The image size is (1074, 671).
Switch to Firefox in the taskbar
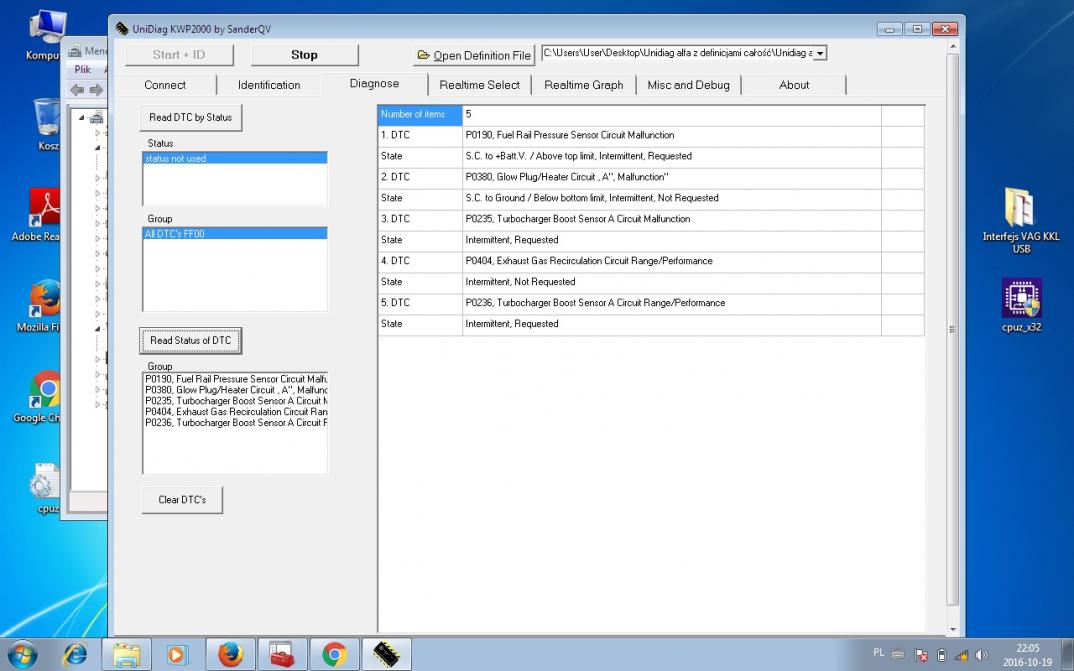click(231, 655)
